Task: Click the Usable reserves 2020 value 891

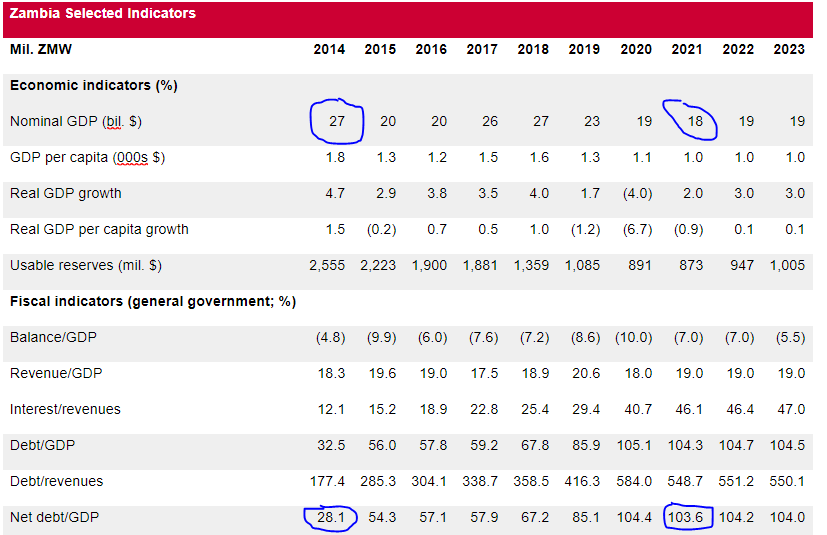Action: (x=640, y=265)
